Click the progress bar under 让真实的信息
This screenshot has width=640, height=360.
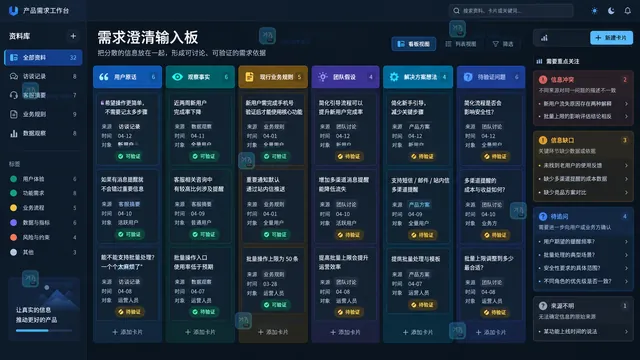tap(44, 331)
